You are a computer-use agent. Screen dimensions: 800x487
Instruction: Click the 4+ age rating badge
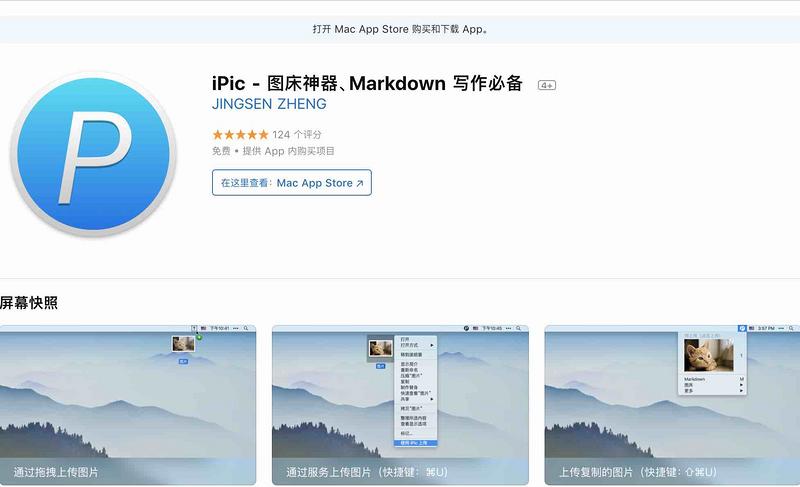pos(546,85)
